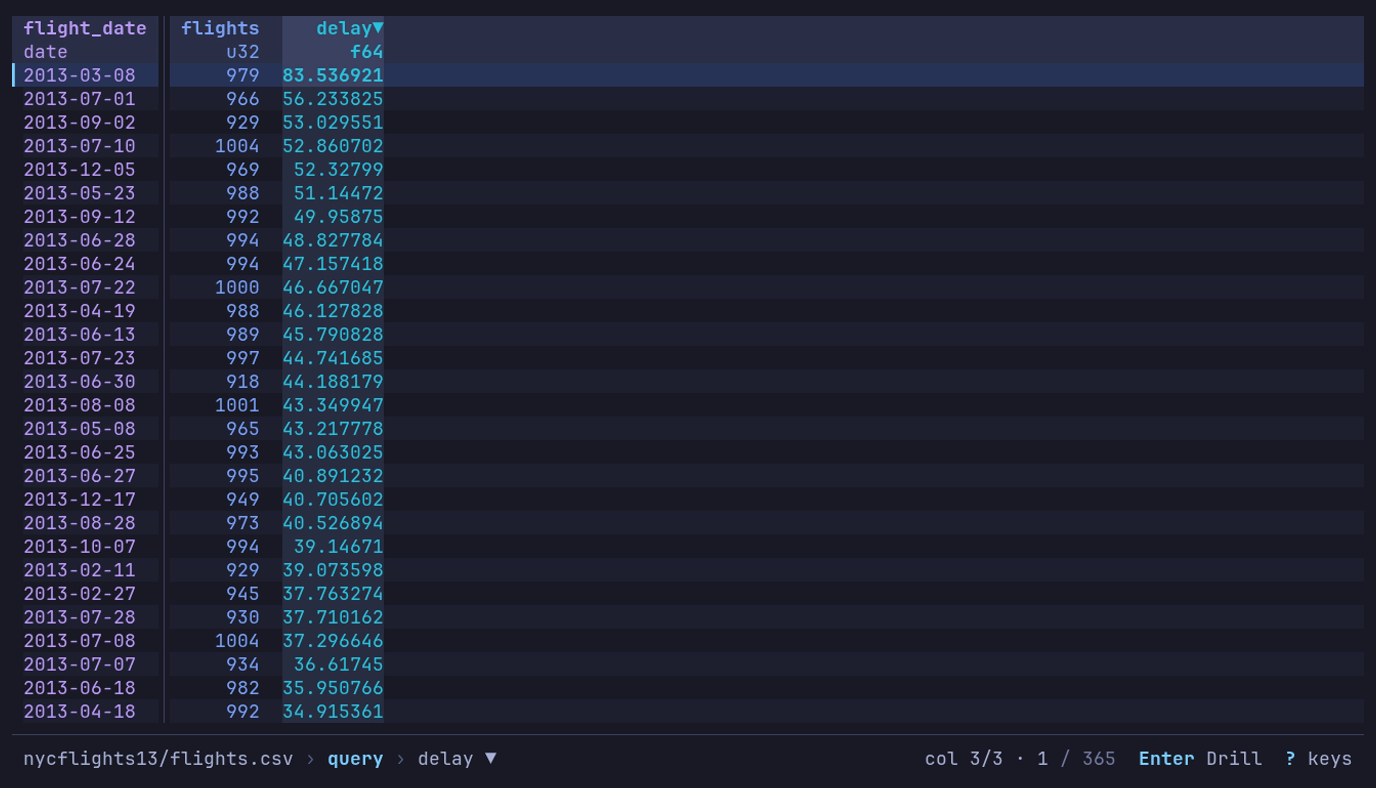The height and width of the screenshot is (788, 1376).
Task: Click delay value 45.790828
Action: pyautogui.click(x=333, y=334)
